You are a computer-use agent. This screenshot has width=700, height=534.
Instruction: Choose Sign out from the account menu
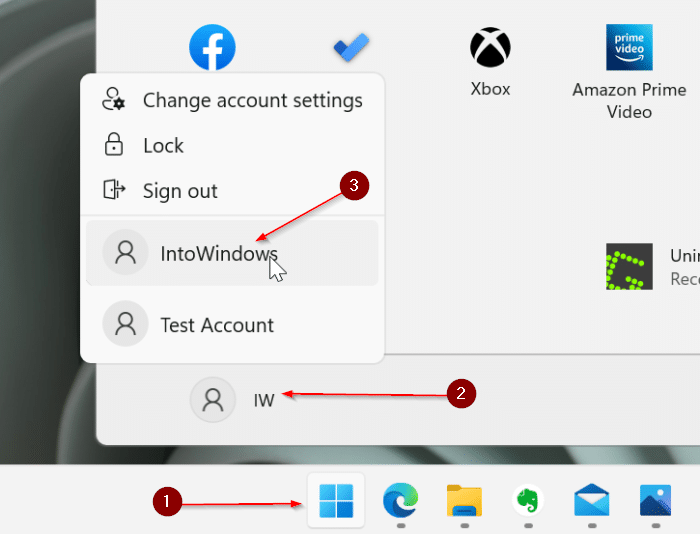(x=232, y=191)
